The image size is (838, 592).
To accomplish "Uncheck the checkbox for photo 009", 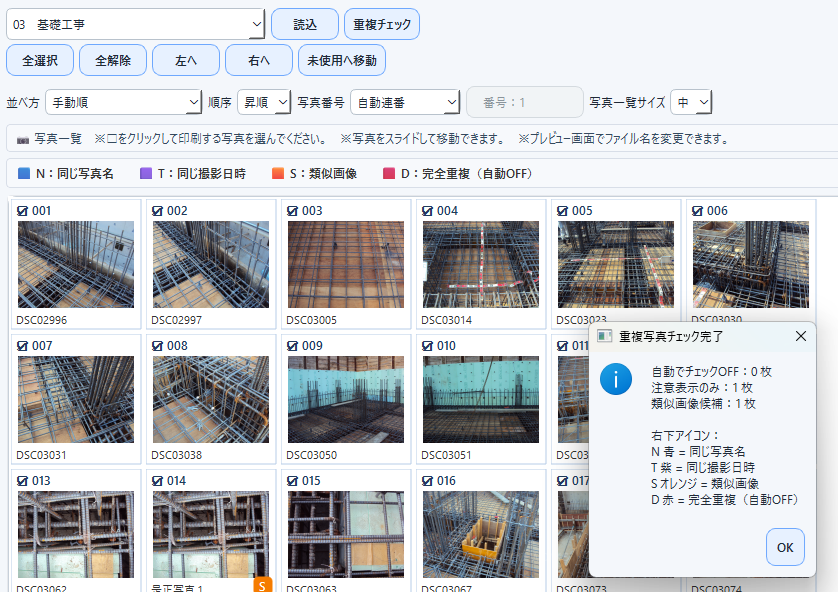I will 292,346.
